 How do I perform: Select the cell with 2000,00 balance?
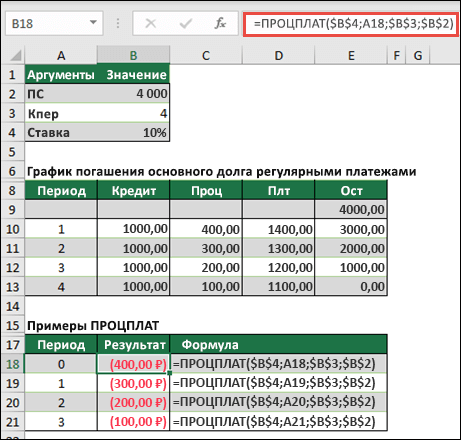(x=351, y=248)
